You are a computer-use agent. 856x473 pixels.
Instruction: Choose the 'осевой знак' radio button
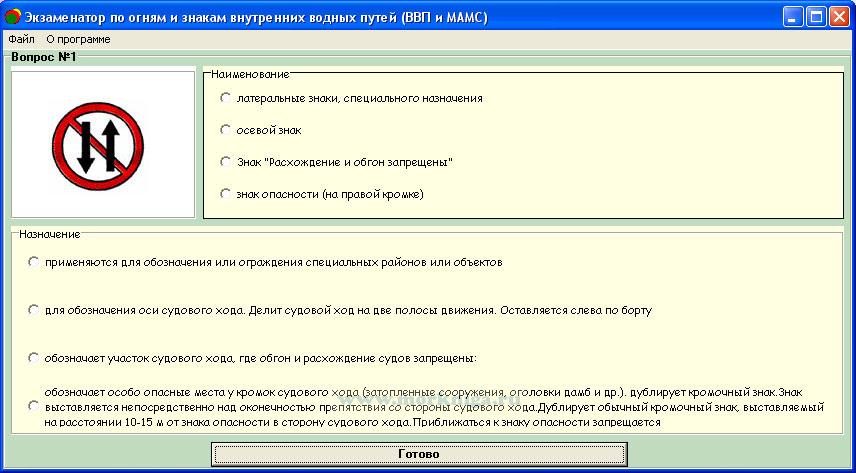point(226,130)
